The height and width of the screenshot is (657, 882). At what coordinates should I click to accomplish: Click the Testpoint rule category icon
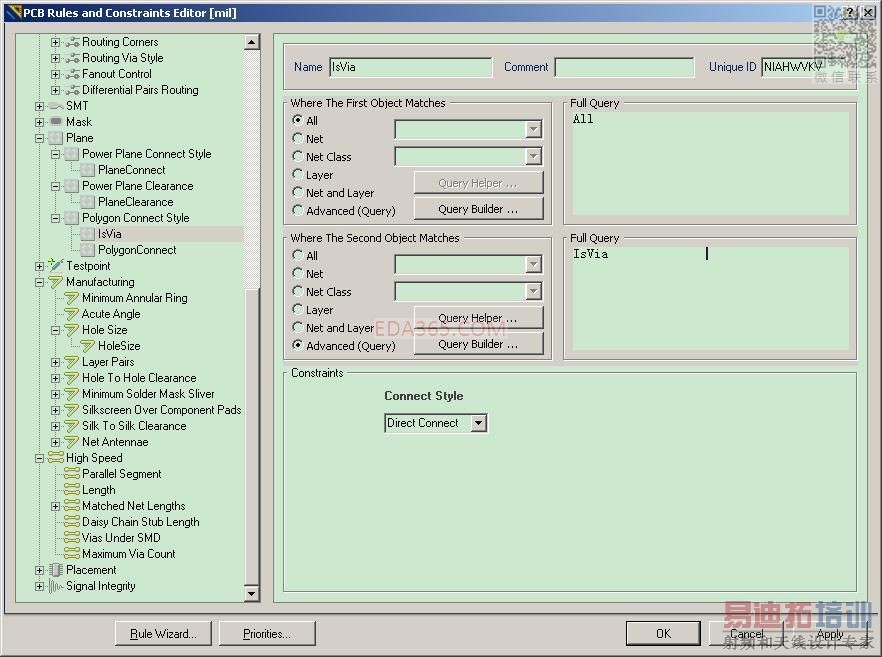point(55,266)
